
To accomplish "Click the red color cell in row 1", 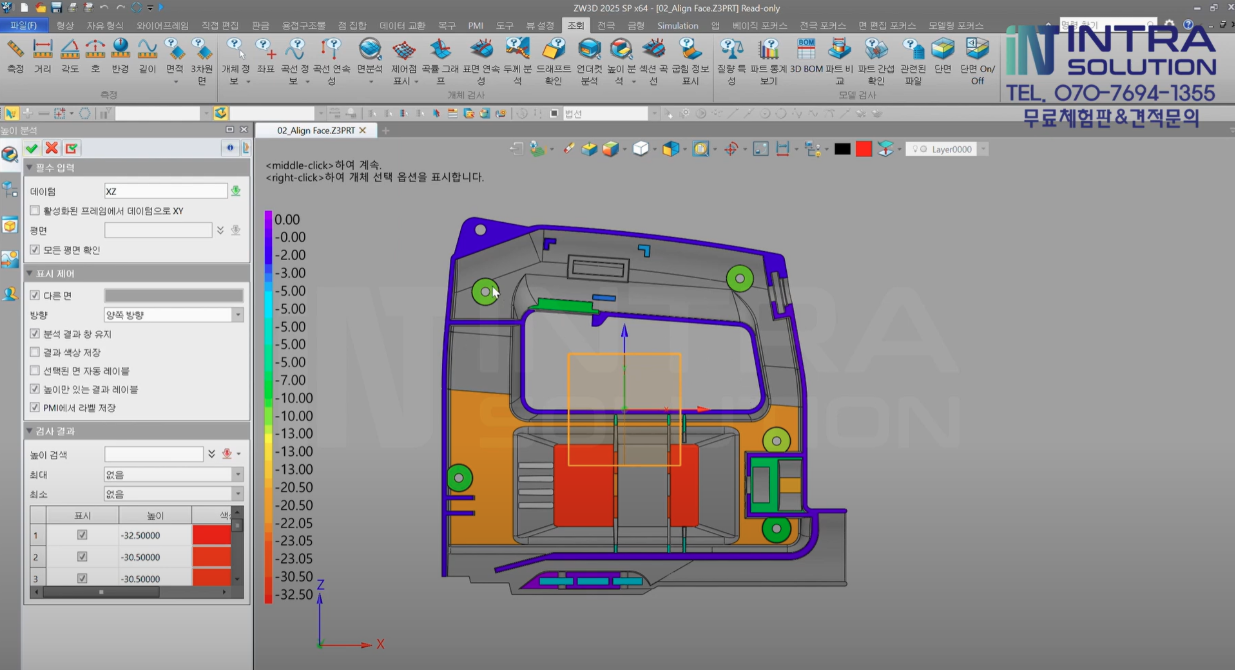I will [212, 535].
